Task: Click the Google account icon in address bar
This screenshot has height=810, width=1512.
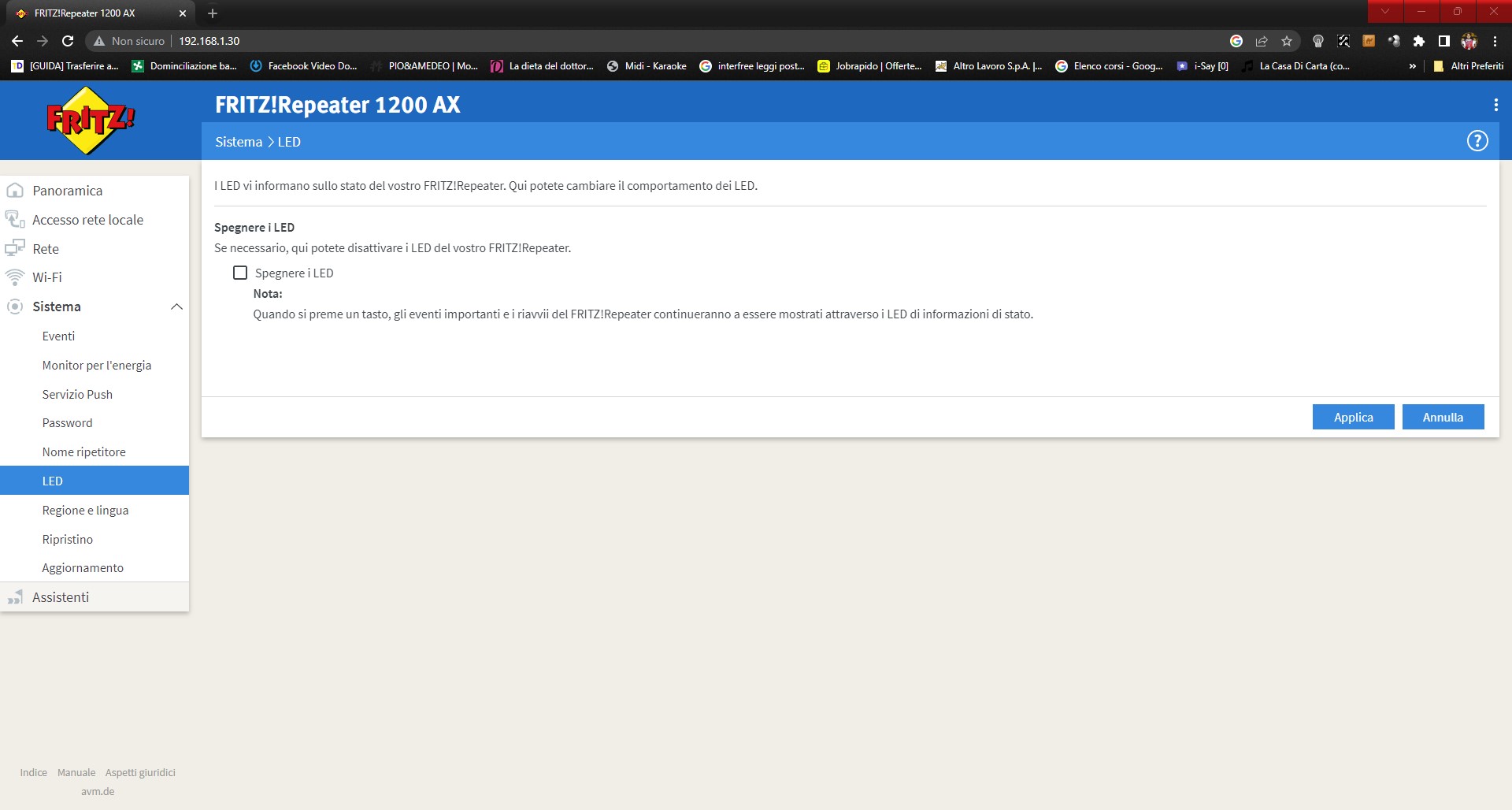Action: (x=1236, y=41)
